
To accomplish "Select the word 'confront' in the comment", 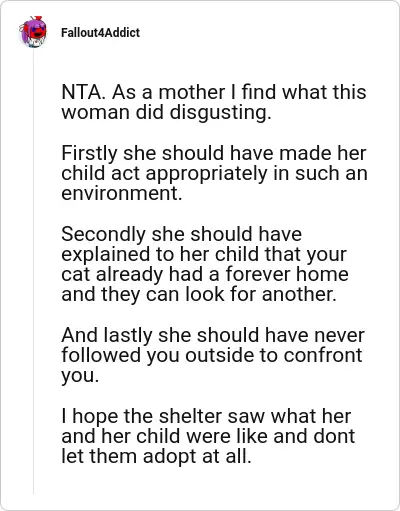I will click(x=323, y=355).
